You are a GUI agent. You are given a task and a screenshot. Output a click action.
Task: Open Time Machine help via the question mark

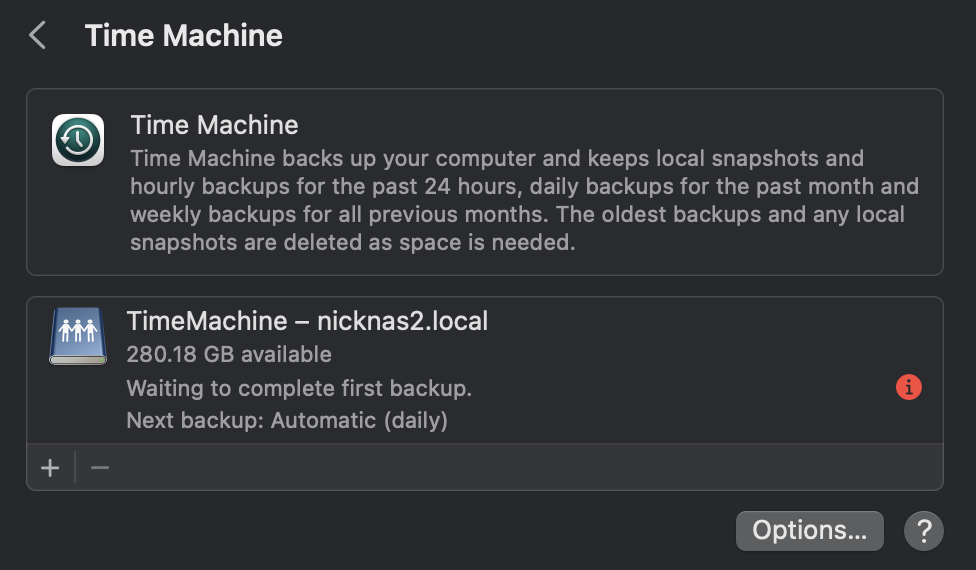click(924, 531)
